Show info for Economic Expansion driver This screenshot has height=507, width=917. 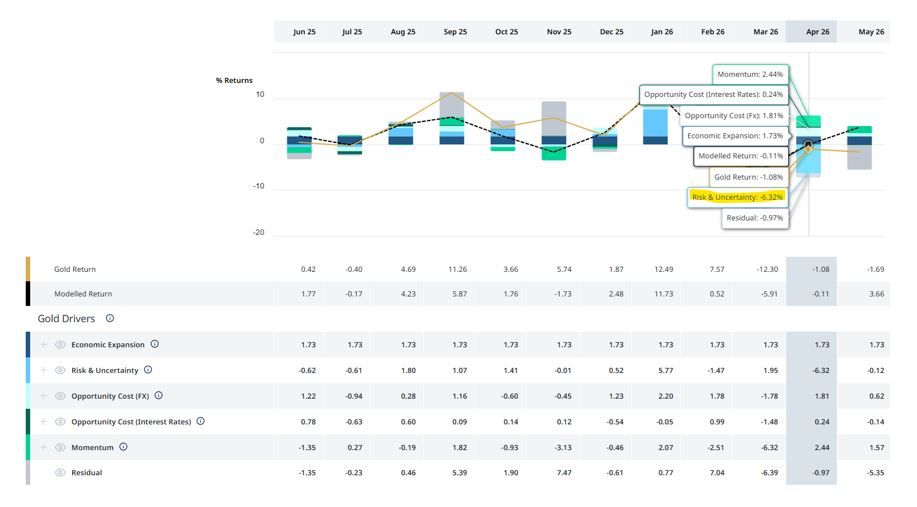click(155, 344)
